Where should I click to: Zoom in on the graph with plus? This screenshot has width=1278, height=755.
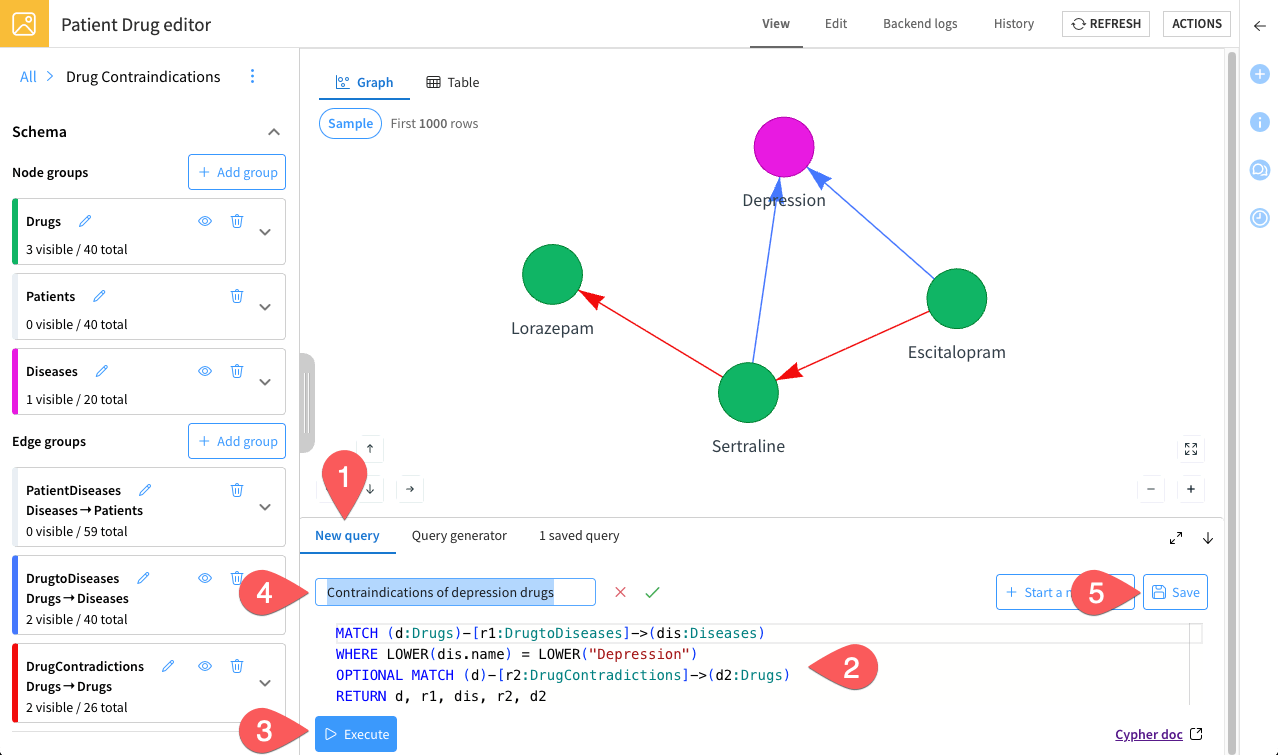[1191, 489]
